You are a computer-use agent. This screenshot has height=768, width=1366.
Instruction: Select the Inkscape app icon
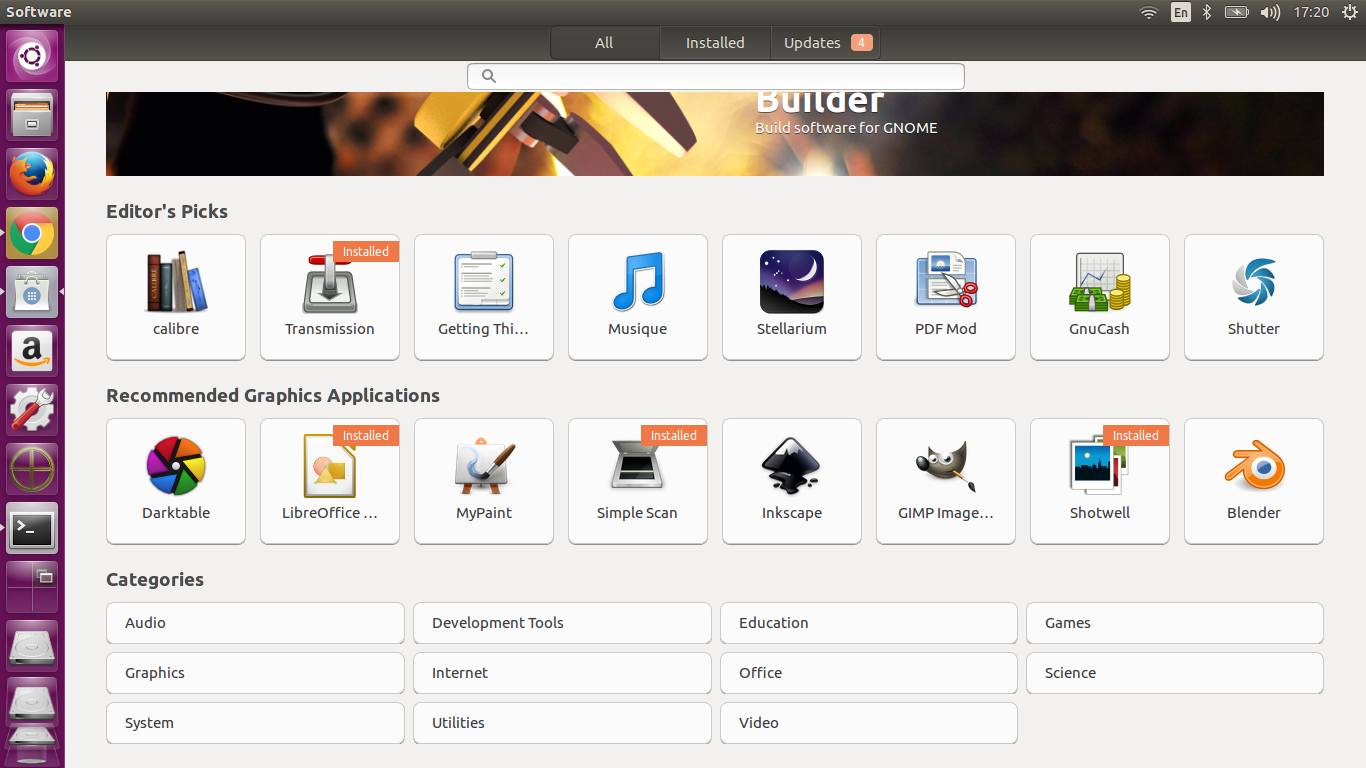click(x=792, y=466)
